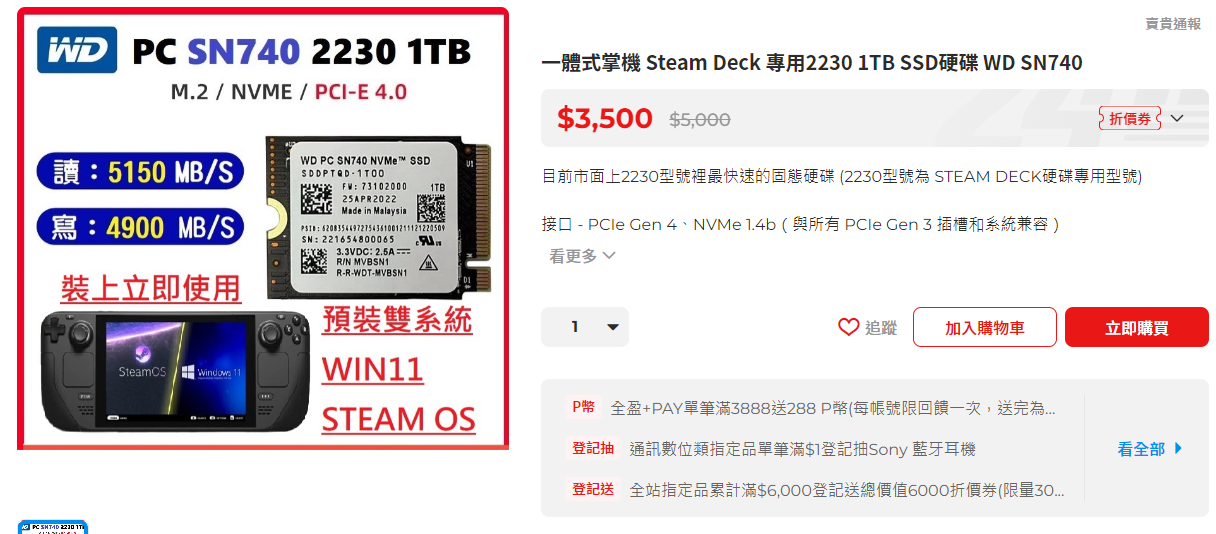Open the 登記送 coupon promotion

tap(847, 490)
